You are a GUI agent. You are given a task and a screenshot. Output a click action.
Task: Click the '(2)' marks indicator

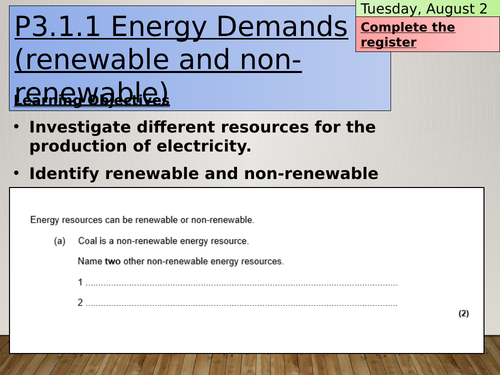pos(464,313)
